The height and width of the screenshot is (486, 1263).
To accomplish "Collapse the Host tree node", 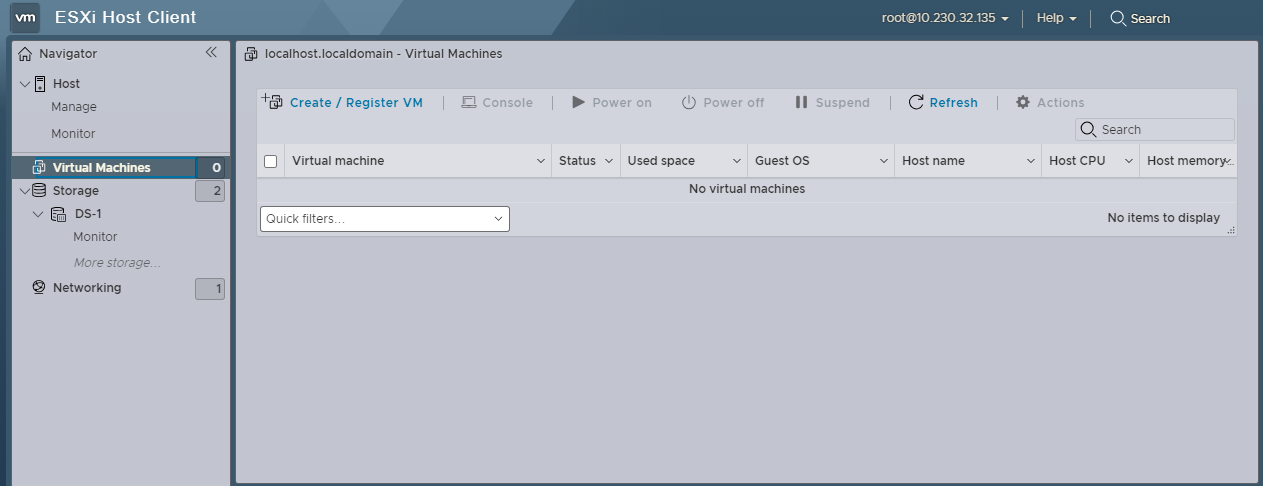I will pos(25,84).
